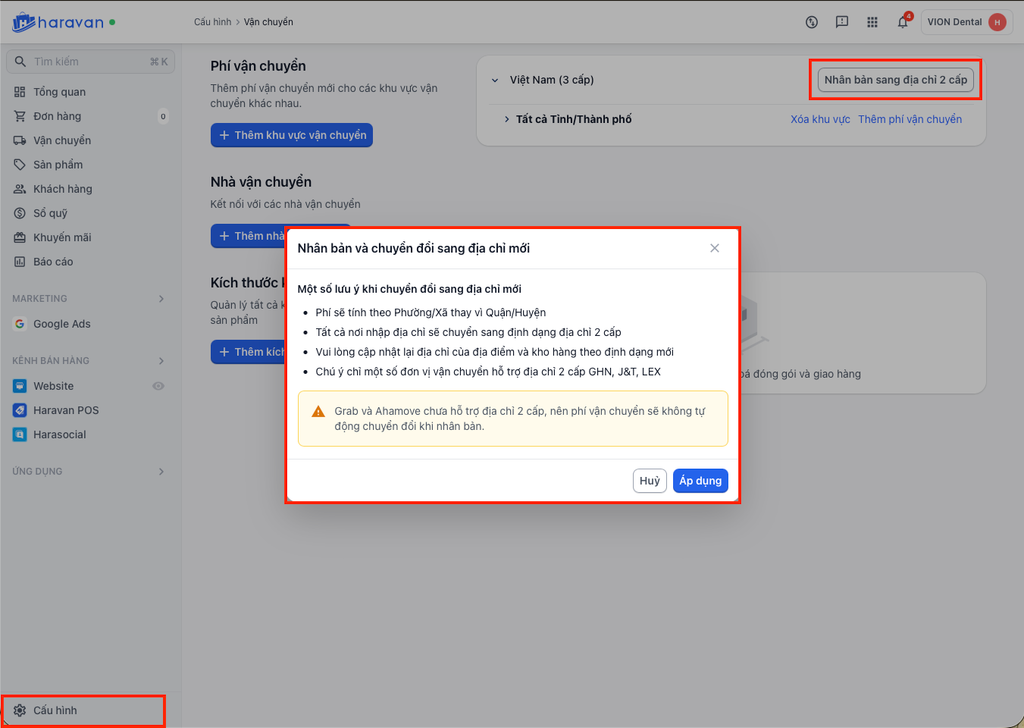Click the notification bell icon
1024x728 pixels.
902,22
